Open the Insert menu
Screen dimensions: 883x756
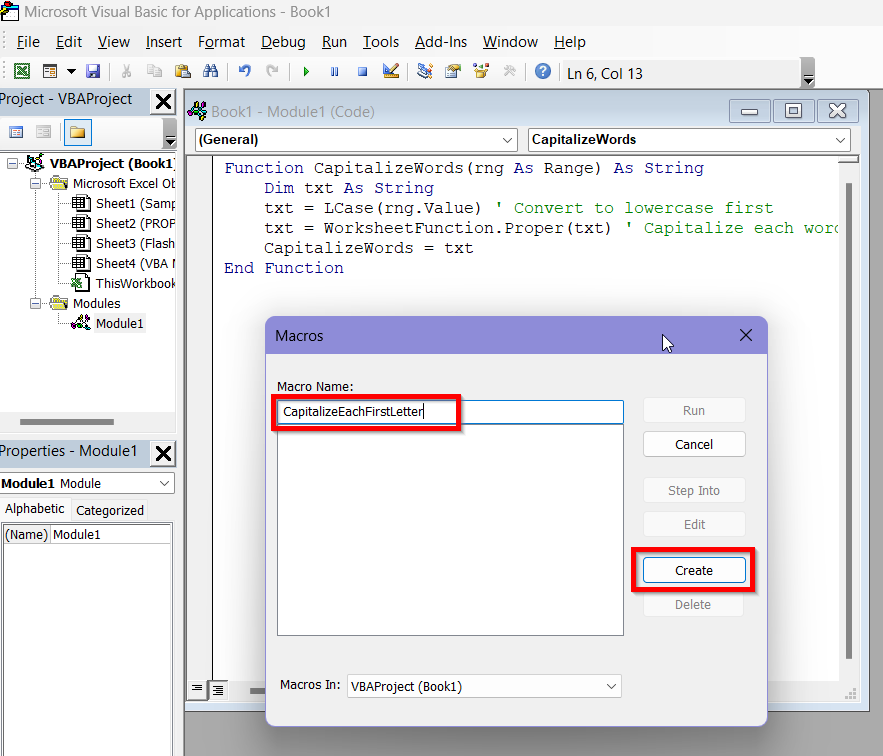pos(164,42)
